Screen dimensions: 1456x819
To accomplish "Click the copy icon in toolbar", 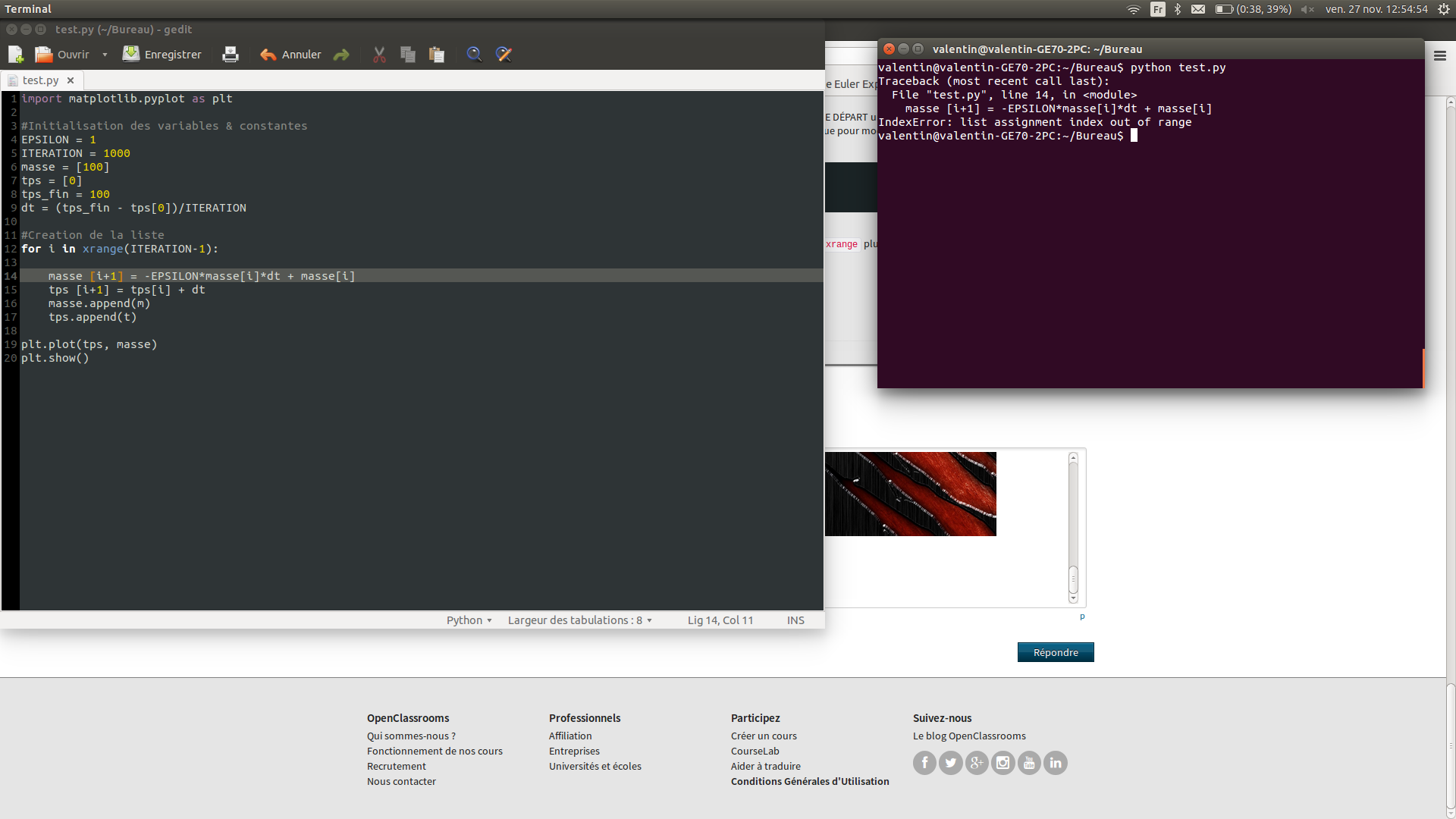I will (x=408, y=55).
